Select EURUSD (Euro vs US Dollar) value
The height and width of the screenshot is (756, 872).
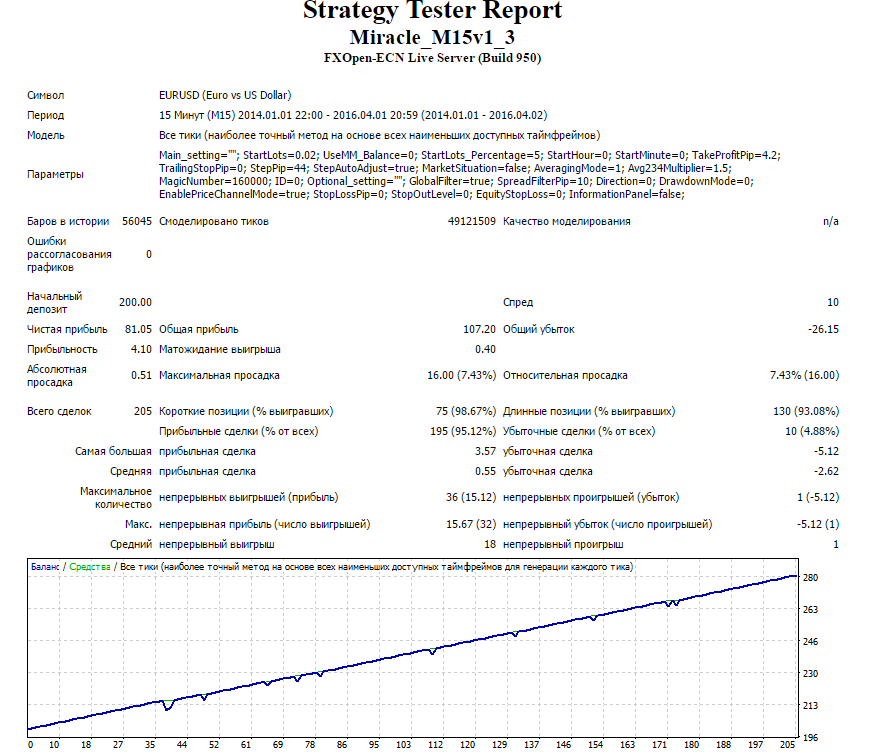click(x=225, y=95)
